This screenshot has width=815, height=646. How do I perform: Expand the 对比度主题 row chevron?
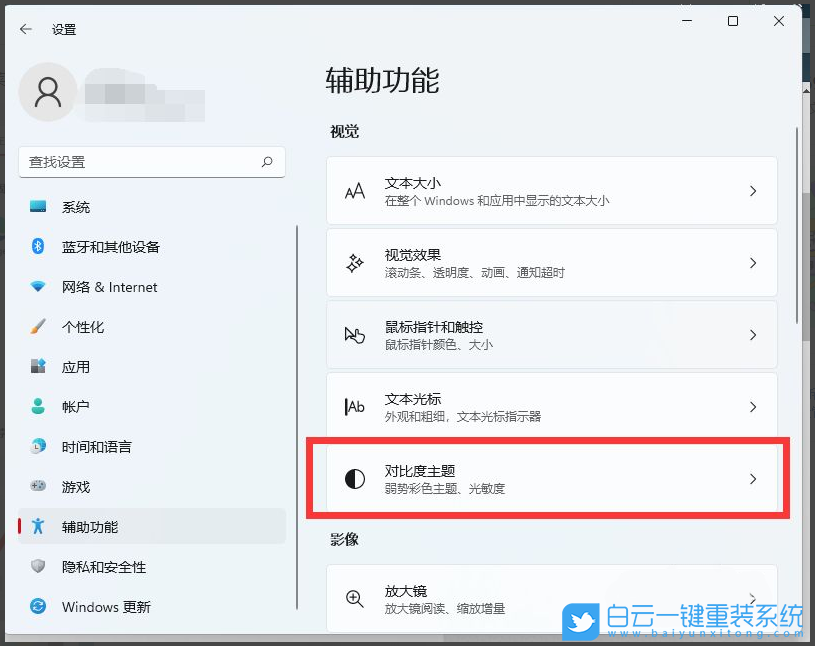pos(753,479)
